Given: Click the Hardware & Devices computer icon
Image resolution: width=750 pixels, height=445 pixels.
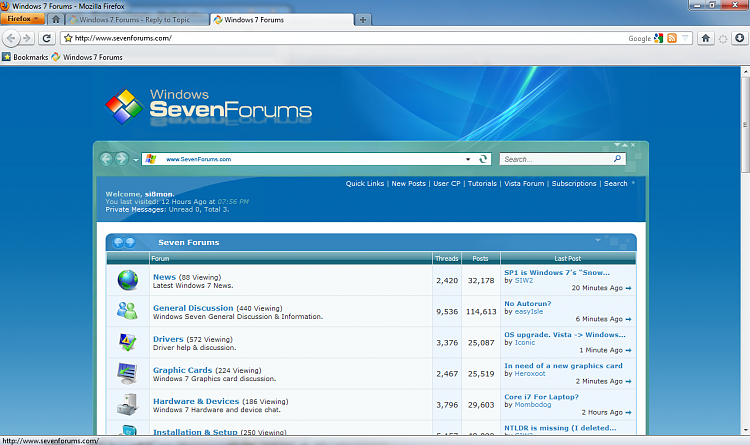Looking at the screenshot, I should (x=128, y=405).
